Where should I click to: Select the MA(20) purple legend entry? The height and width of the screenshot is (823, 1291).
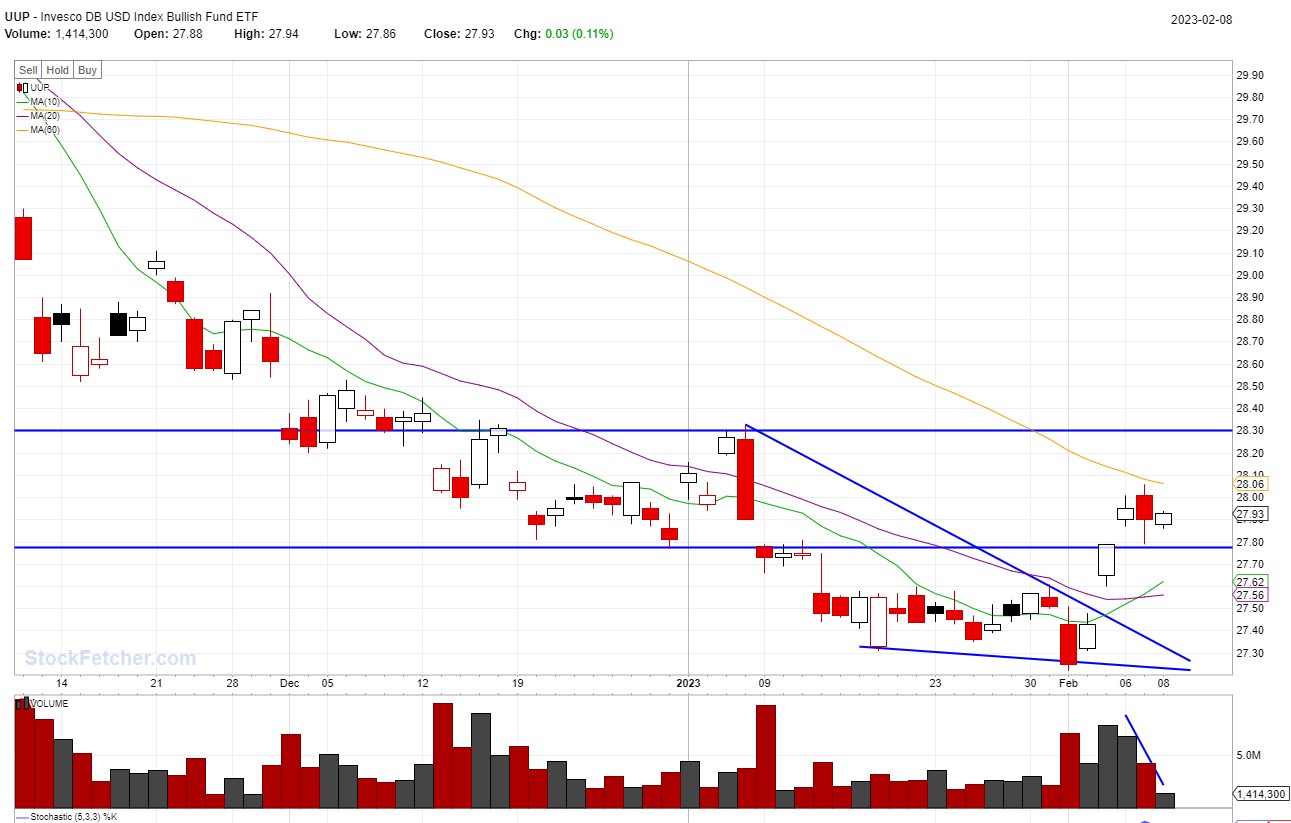pyautogui.click(x=37, y=116)
